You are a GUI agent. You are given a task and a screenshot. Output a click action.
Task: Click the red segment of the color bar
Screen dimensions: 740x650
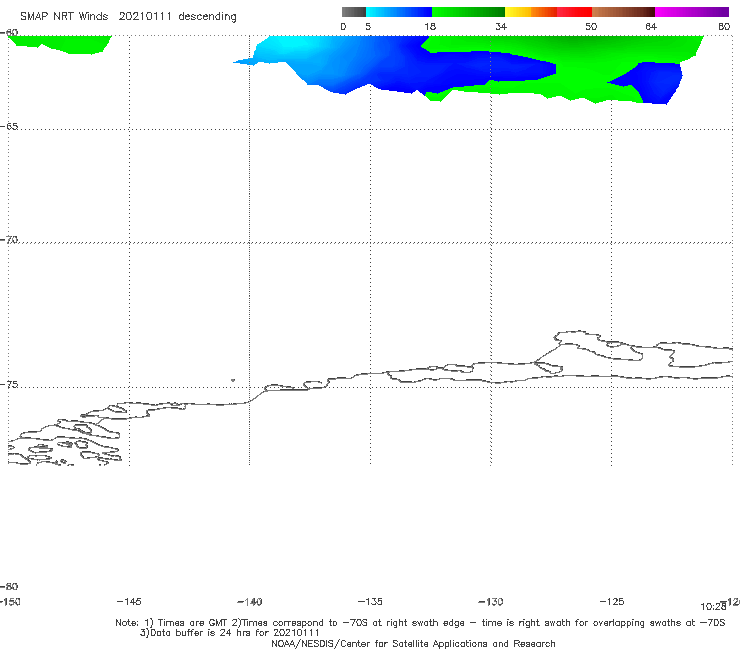click(574, 12)
